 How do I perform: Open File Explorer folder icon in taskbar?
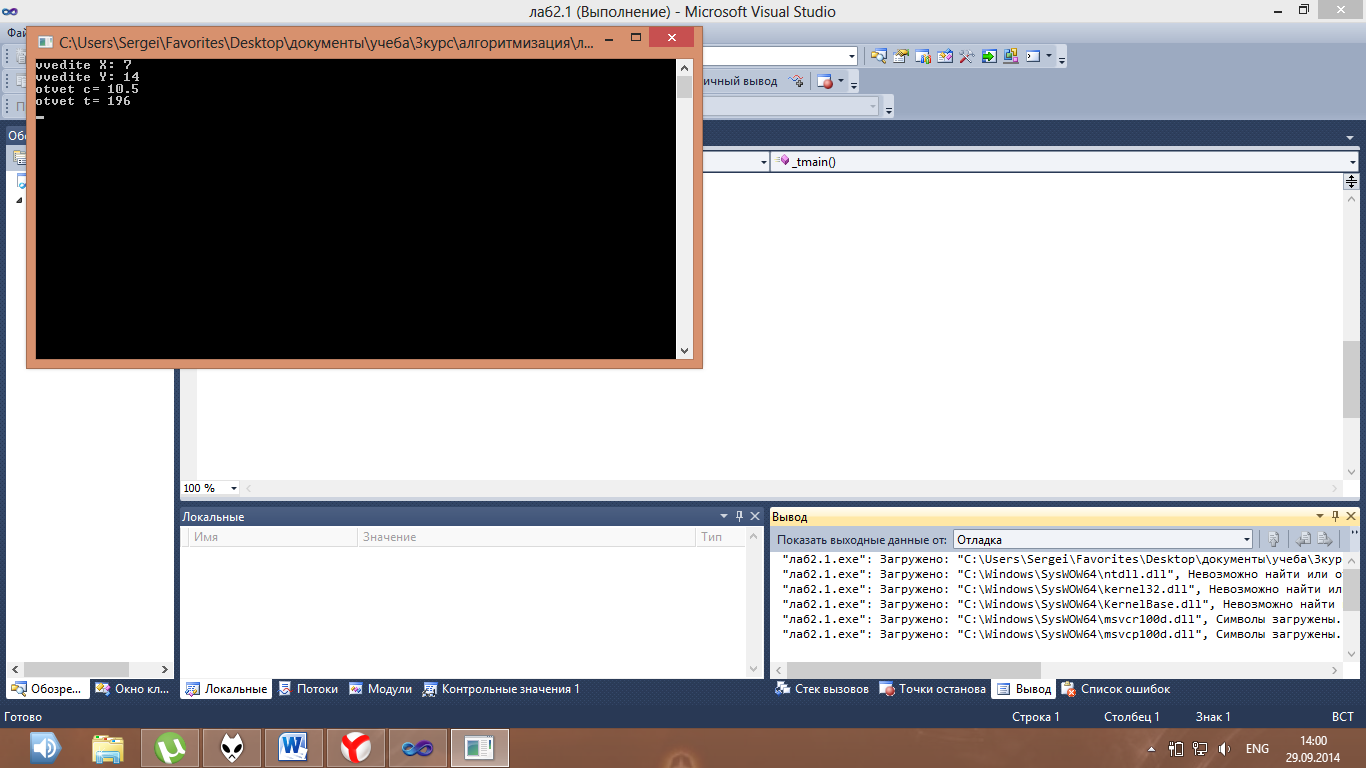(108, 747)
